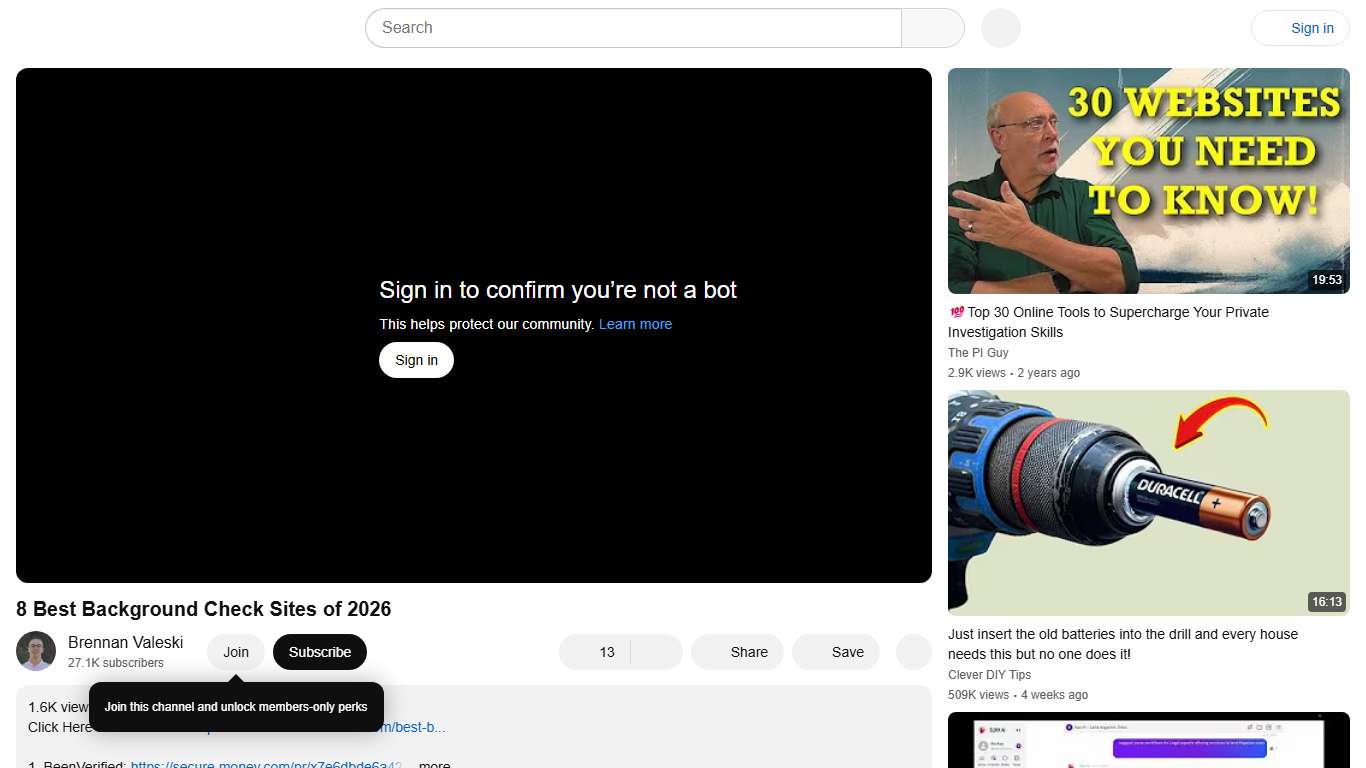
Task: Click the voice search microphone icon
Action: tap(1000, 28)
